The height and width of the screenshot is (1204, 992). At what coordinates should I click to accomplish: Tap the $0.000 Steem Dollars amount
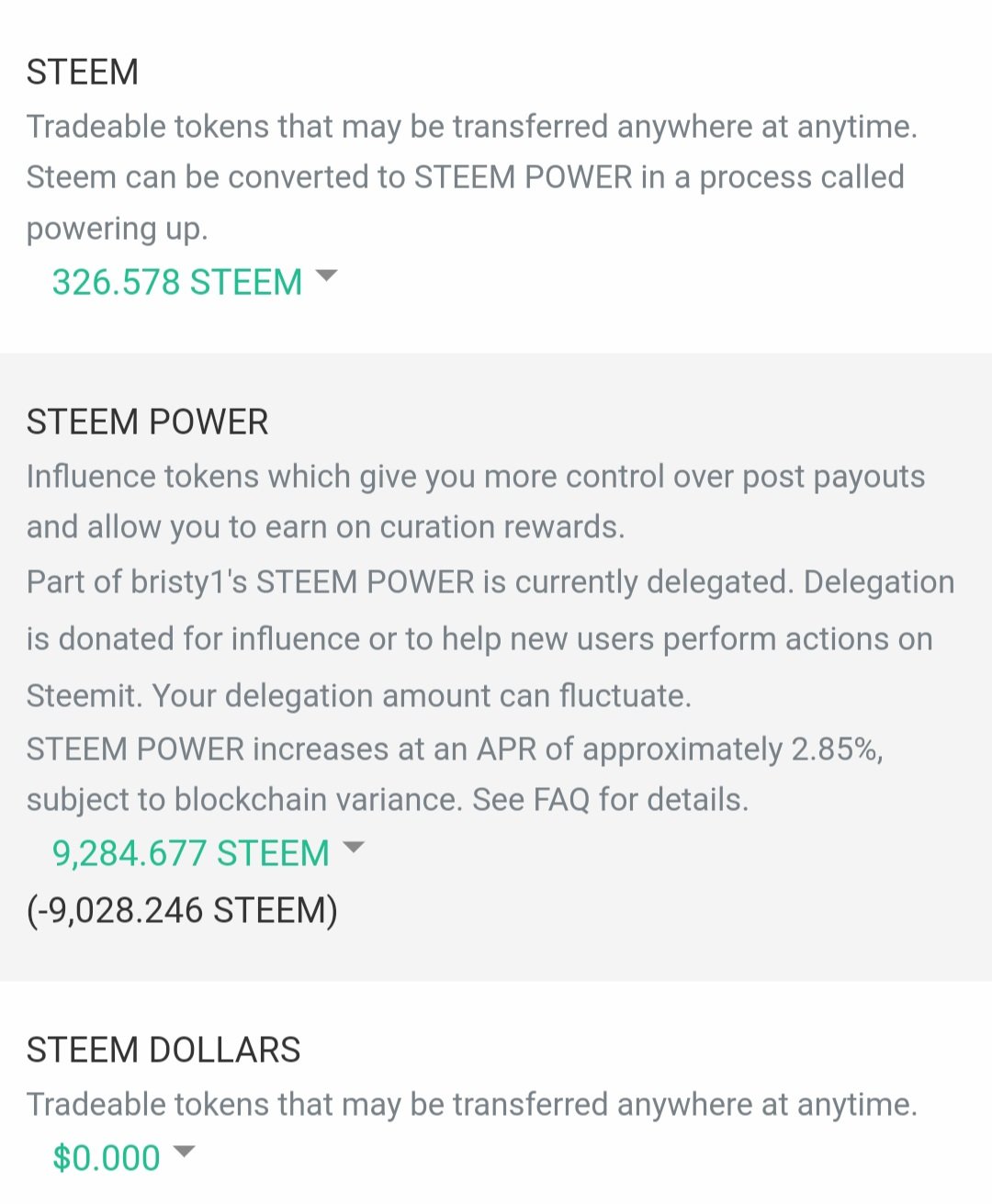(x=107, y=1158)
